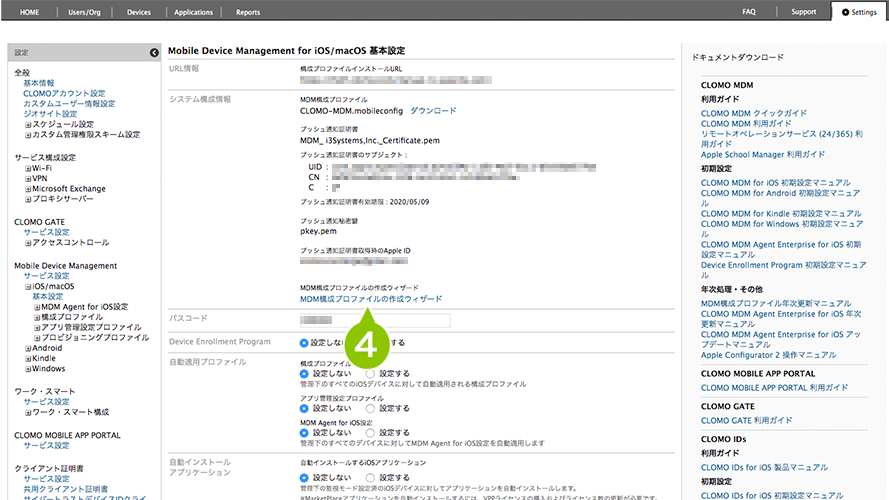Open CLOMO MDM for iOS 初期設定マニュアル
This screenshot has width=889, height=500.
pos(776,183)
